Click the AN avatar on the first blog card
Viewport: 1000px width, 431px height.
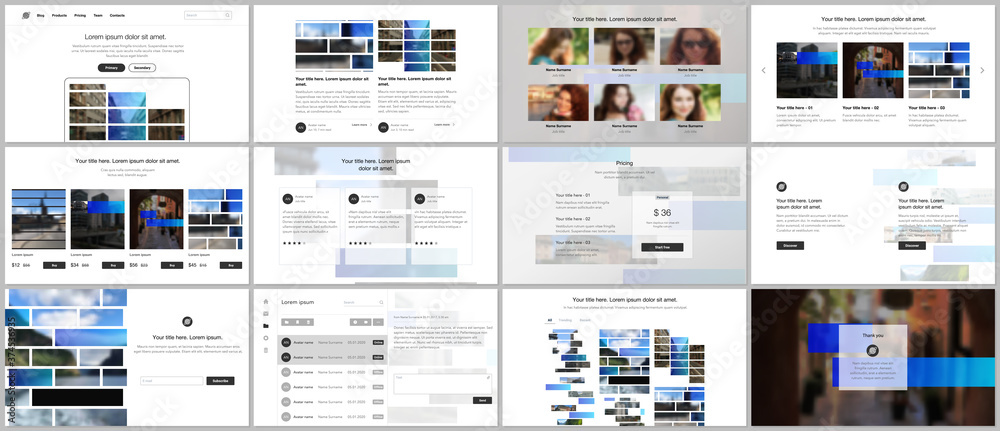pyautogui.click(x=301, y=128)
